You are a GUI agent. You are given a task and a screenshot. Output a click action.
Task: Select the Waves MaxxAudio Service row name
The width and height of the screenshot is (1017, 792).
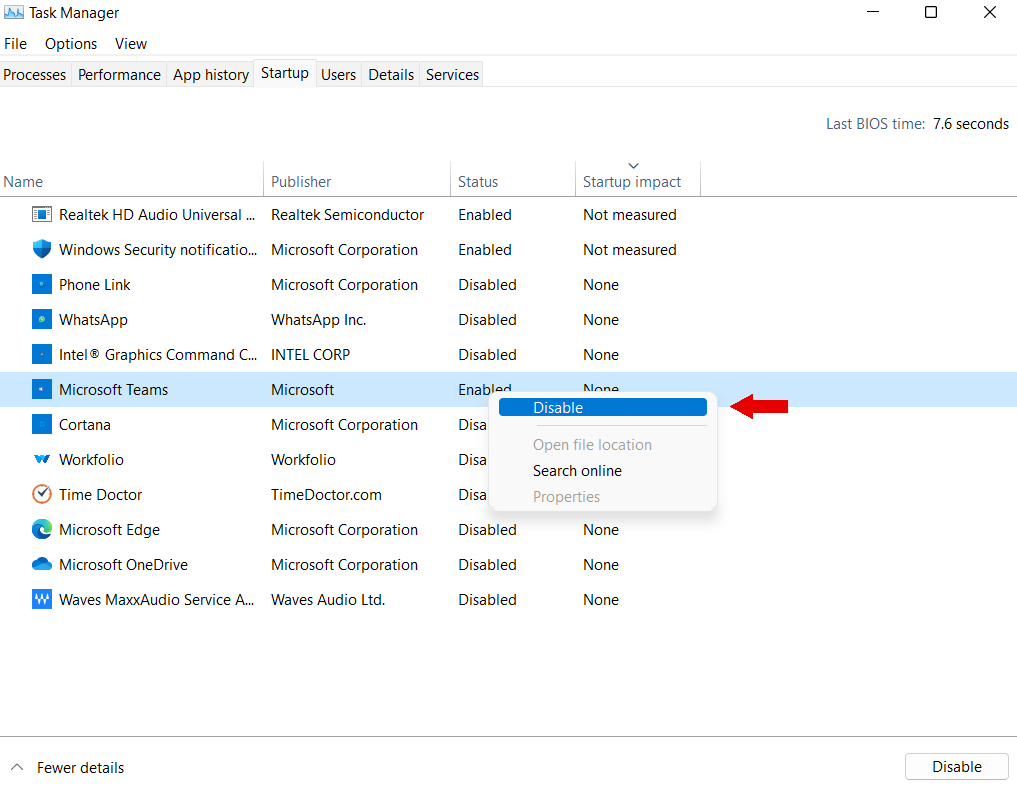point(156,600)
